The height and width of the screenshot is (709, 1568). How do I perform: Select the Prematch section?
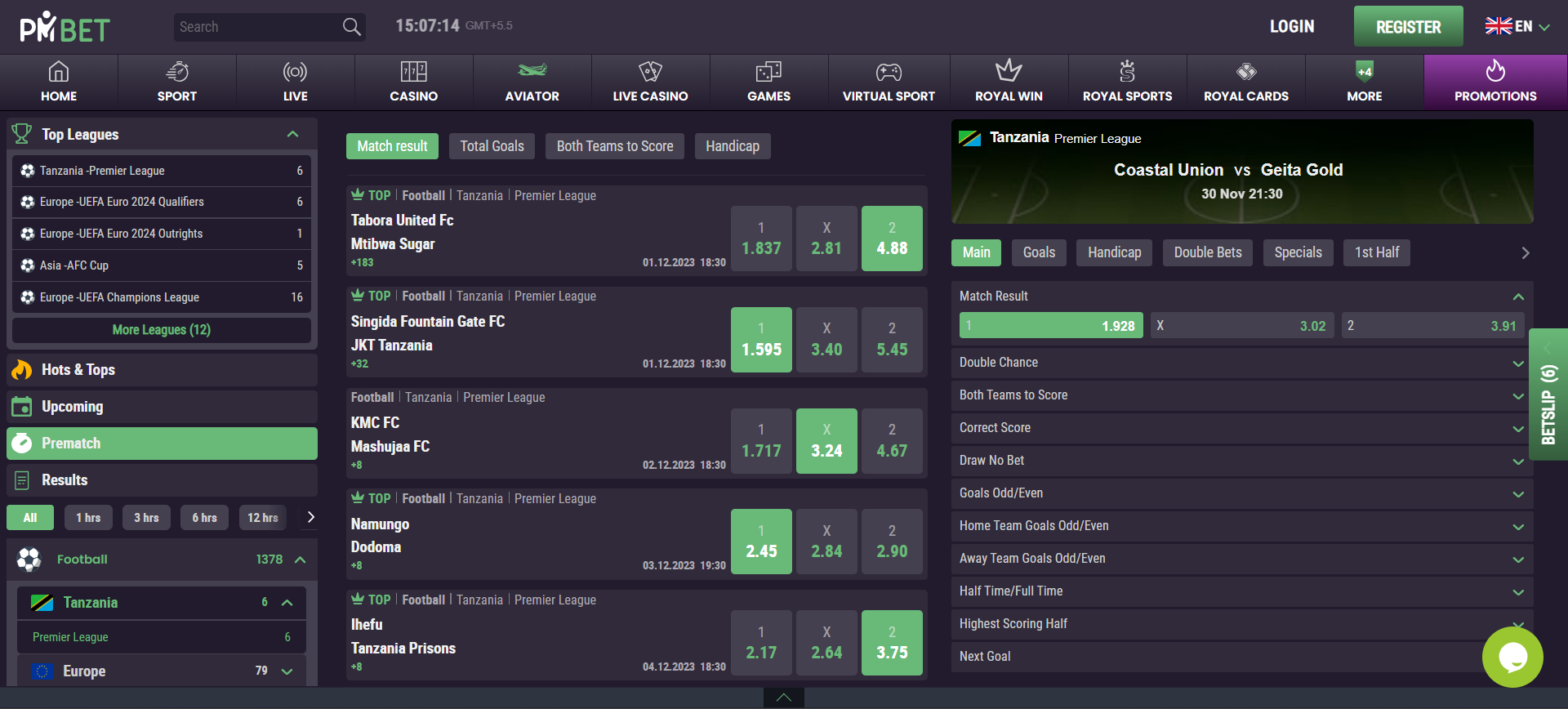pos(162,444)
